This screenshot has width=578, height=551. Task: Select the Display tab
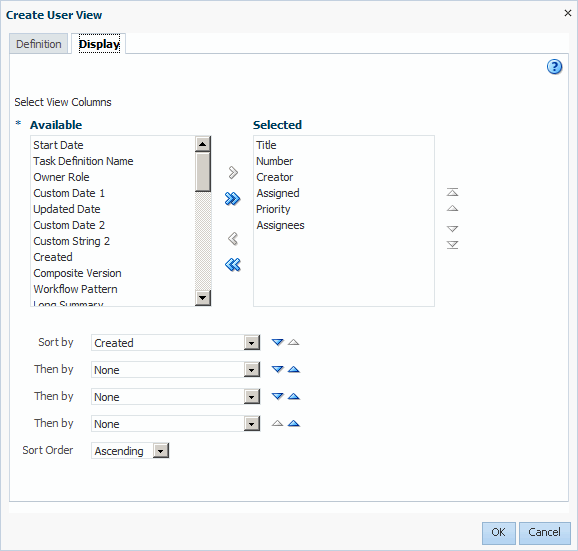[99, 44]
